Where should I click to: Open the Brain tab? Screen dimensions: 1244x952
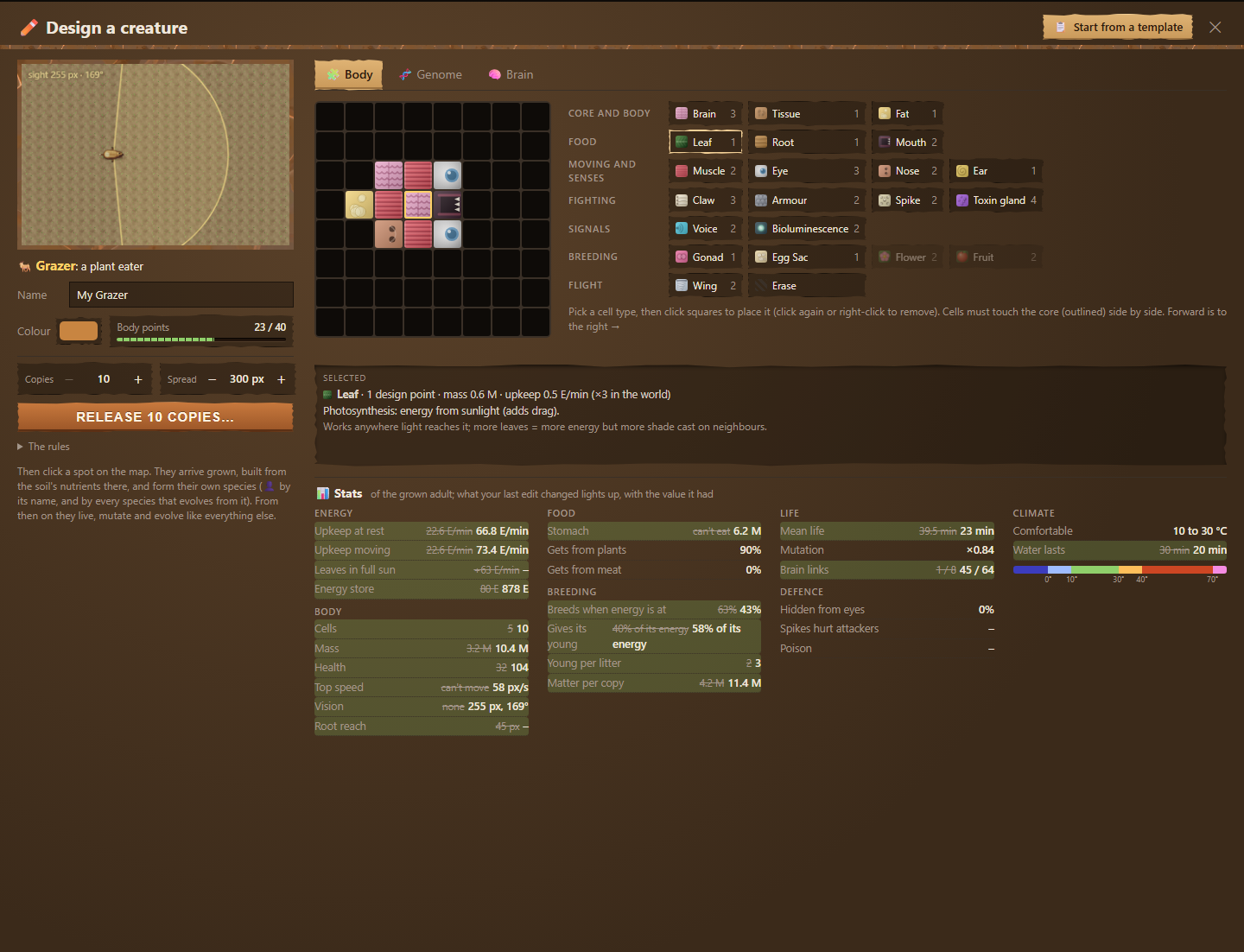coord(511,75)
